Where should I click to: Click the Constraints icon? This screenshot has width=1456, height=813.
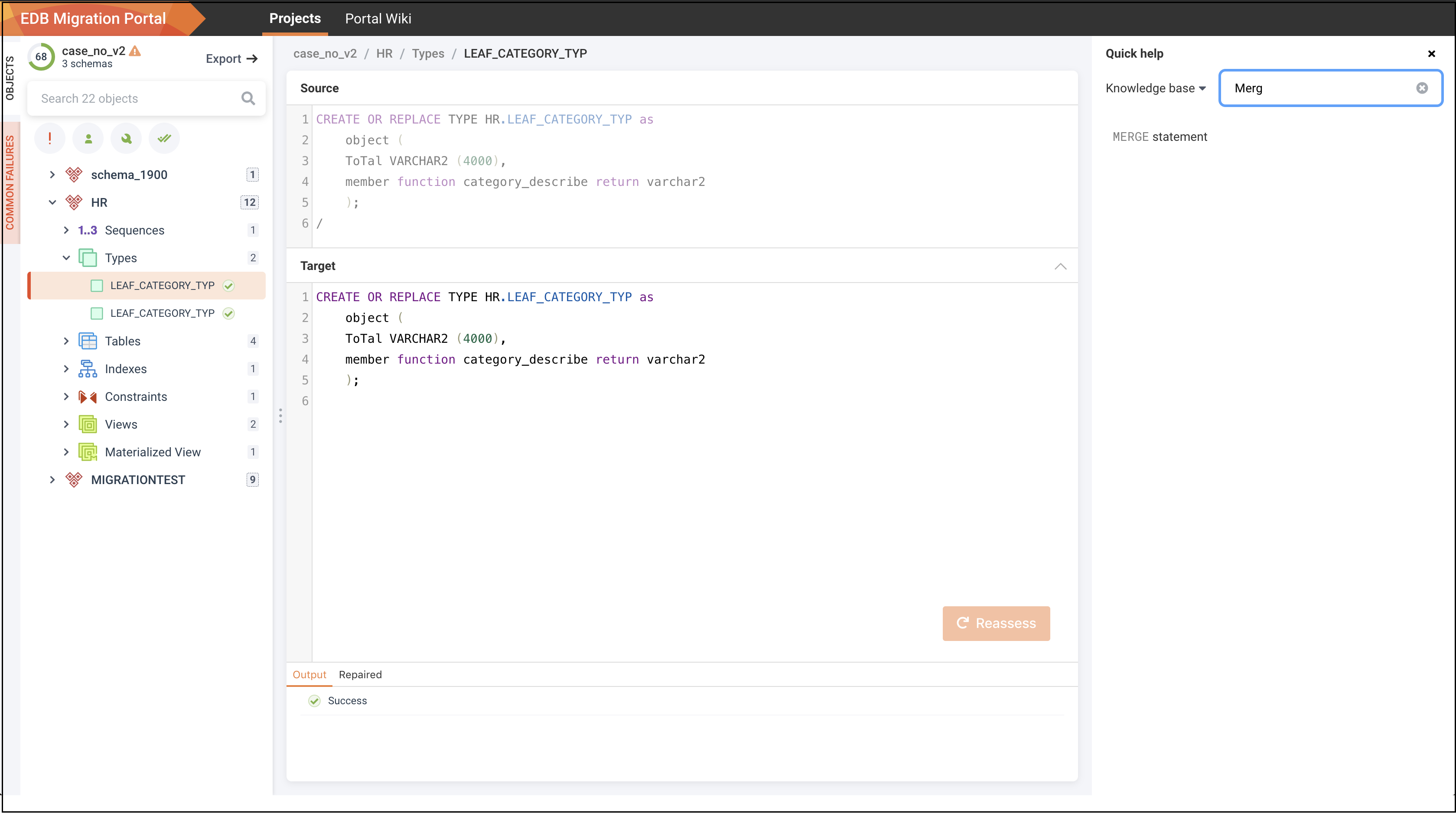click(x=88, y=397)
